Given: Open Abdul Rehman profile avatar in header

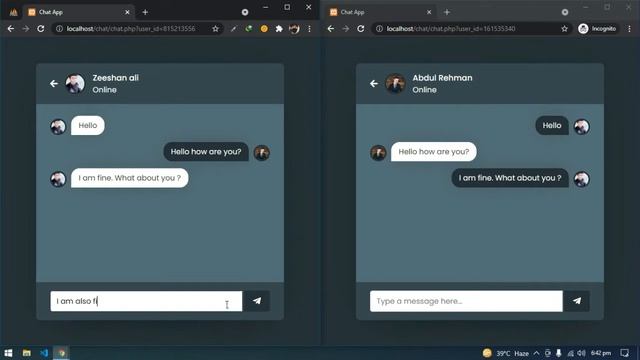Looking at the screenshot, I should click(395, 84).
